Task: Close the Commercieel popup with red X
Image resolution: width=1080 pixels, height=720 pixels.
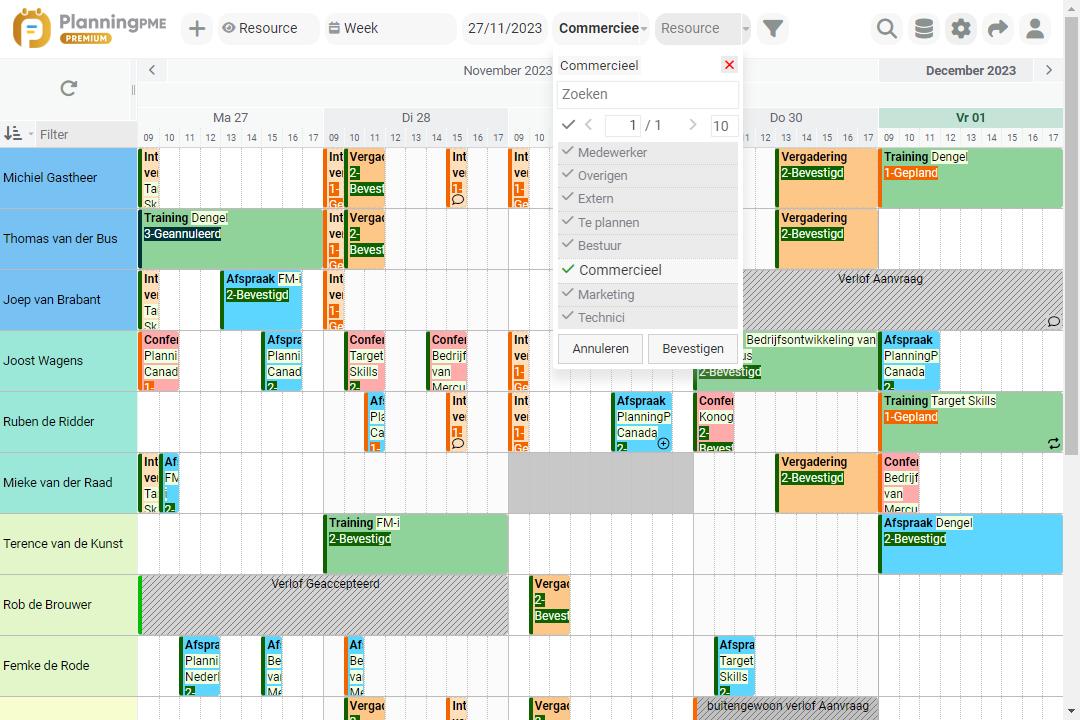Action: [x=729, y=65]
